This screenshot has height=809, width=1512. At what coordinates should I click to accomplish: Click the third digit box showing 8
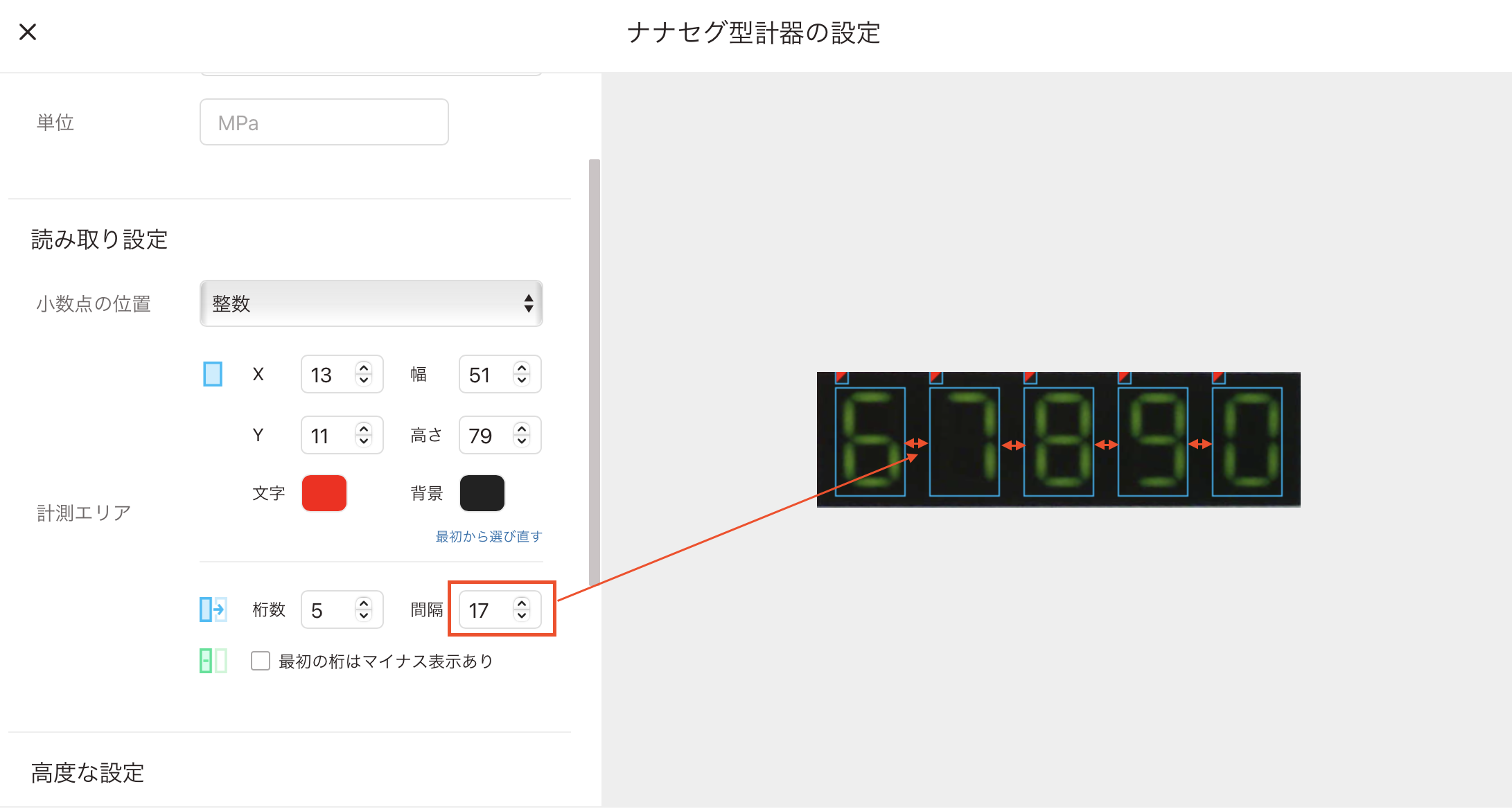pyautogui.click(x=1059, y=442)
